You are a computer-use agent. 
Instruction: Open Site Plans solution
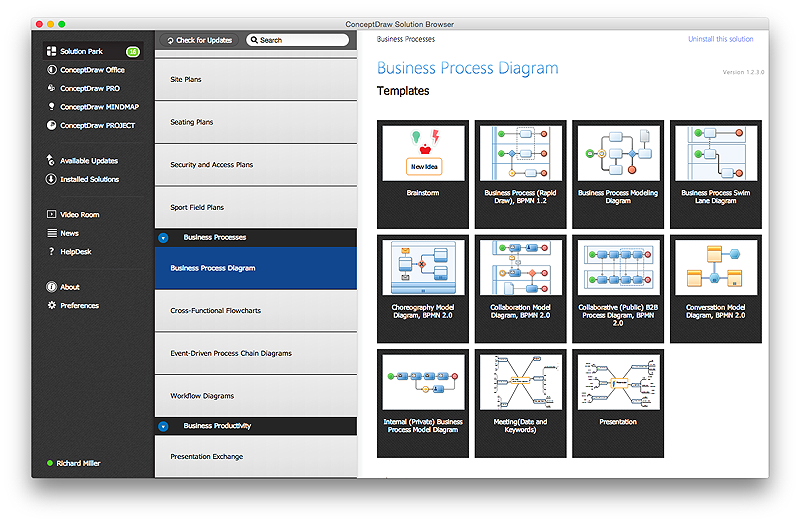256,80
